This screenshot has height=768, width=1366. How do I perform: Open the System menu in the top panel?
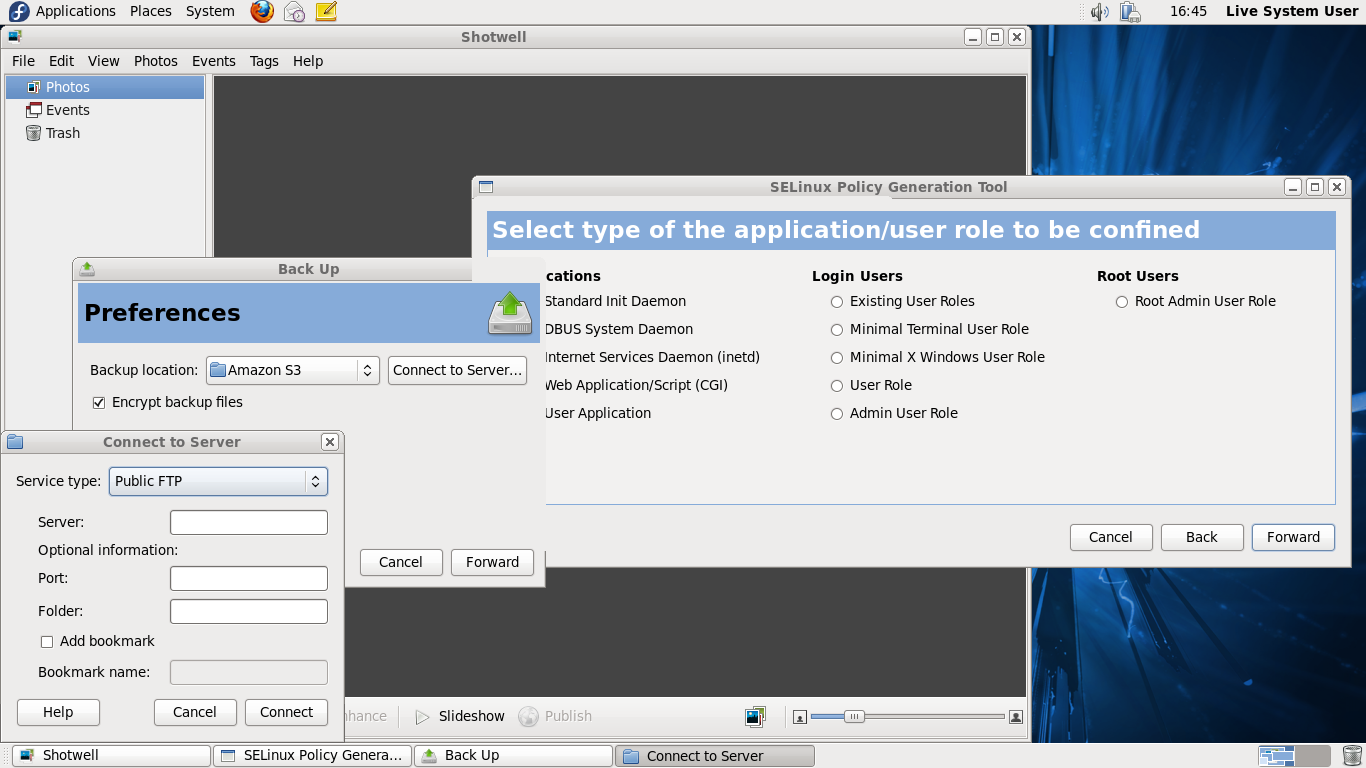point(210,11)
